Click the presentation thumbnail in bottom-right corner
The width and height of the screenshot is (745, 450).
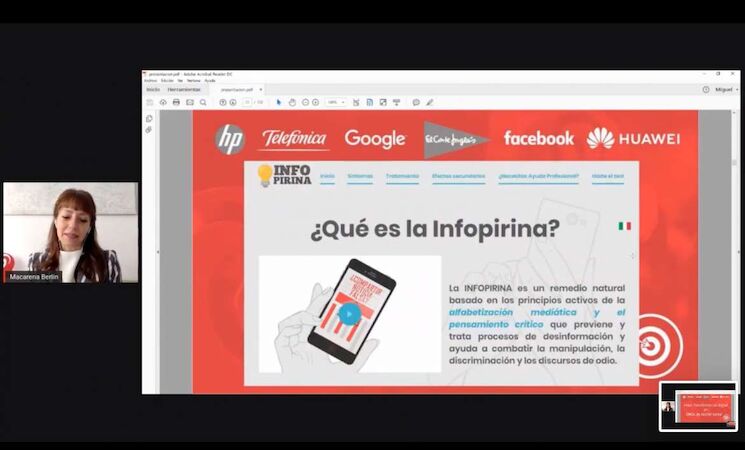pos(698,406)
